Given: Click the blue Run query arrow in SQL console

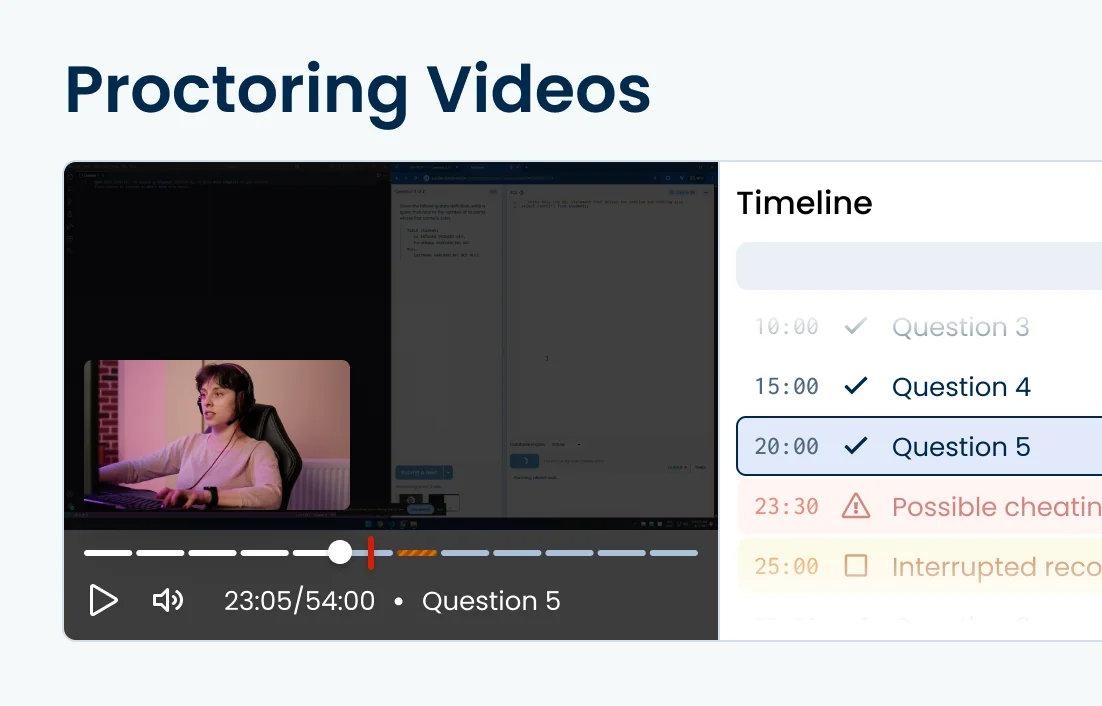Looking at the screenshot, I should pyautogui.click(x=525, y=459).
